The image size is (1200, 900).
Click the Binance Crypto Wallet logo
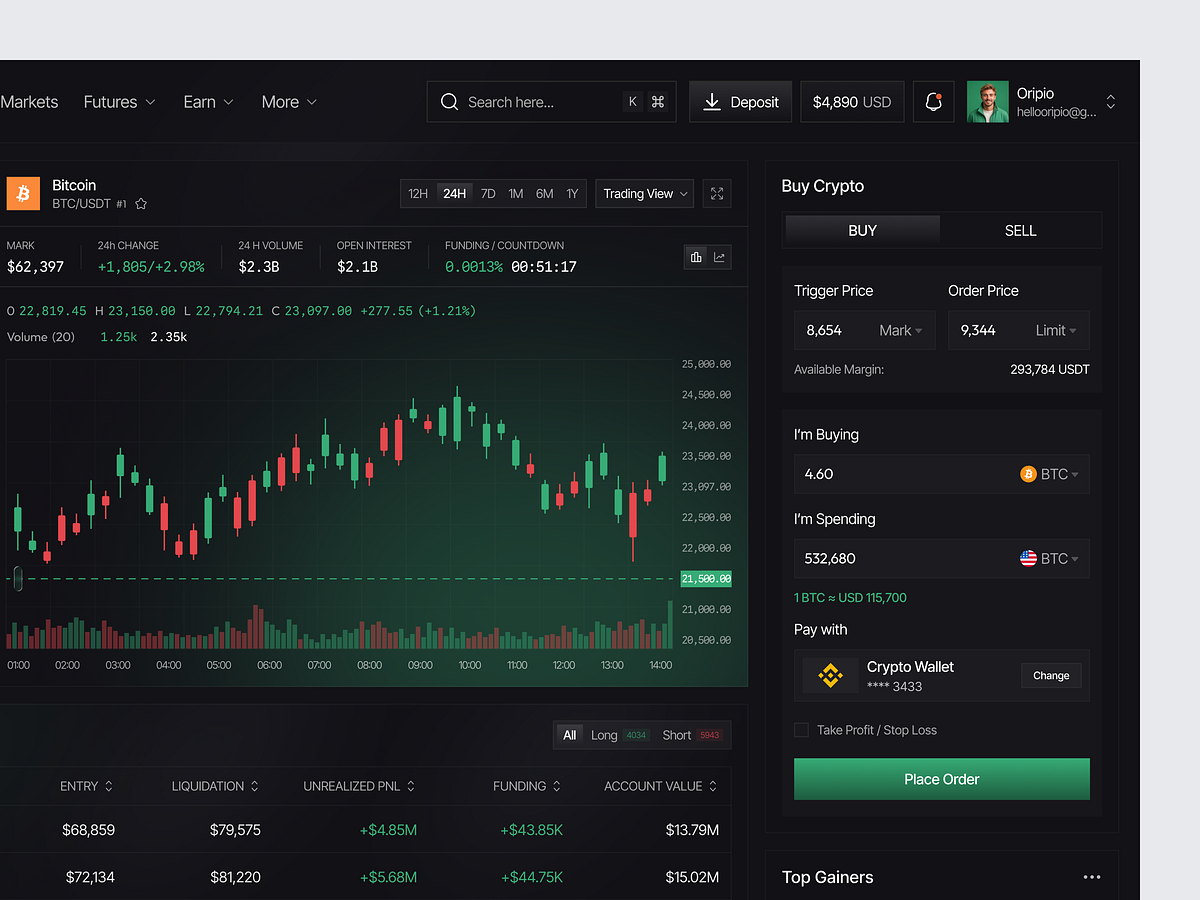[x=831, y=676]
